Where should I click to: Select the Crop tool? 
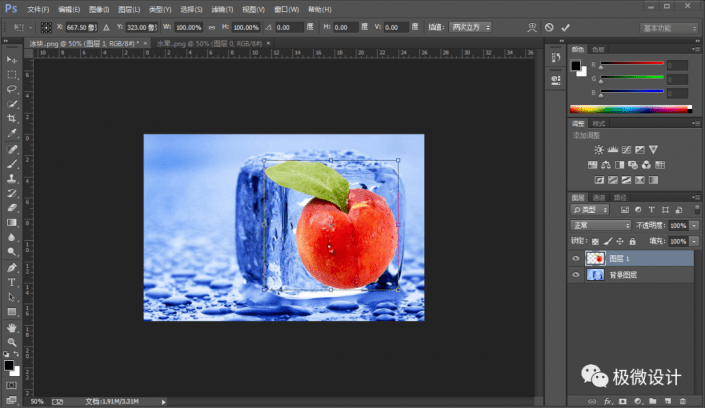point(12,117)
